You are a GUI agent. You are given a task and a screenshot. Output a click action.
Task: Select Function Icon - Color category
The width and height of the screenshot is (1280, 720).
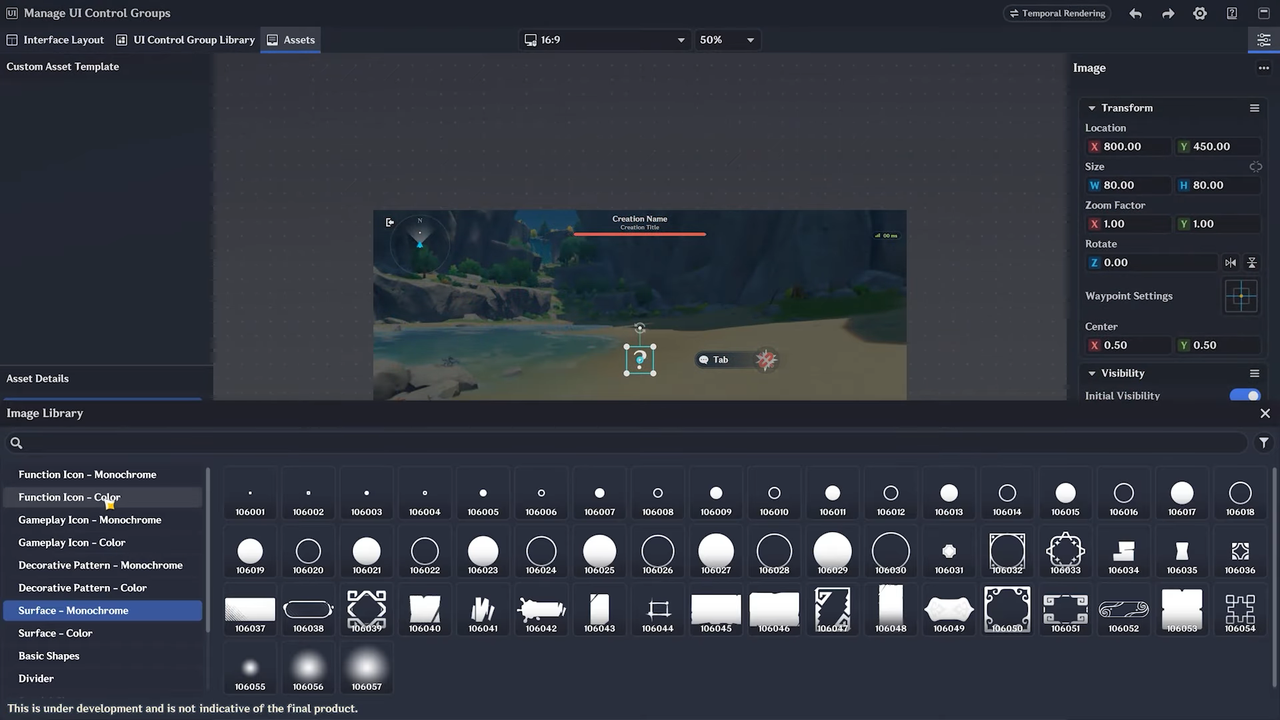[103, 497]
